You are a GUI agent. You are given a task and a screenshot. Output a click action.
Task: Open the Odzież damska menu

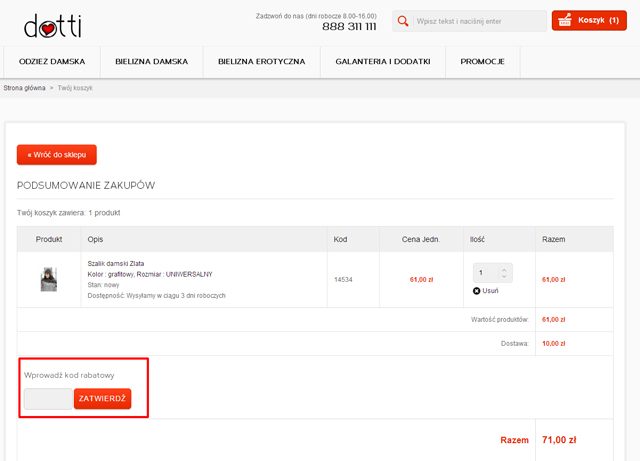pyautogui.click(x=52, y=62)
